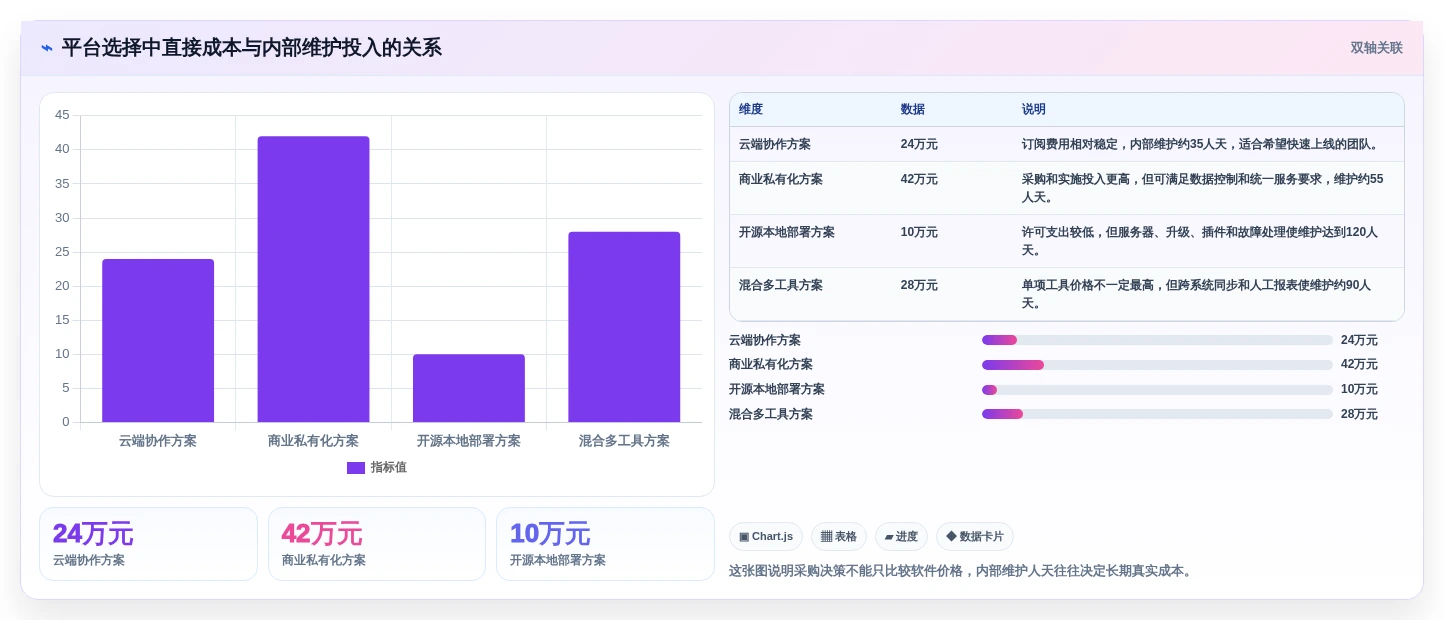
Task: Click the 商业私有化方案 x-axis label
Action: click(313, 441)
